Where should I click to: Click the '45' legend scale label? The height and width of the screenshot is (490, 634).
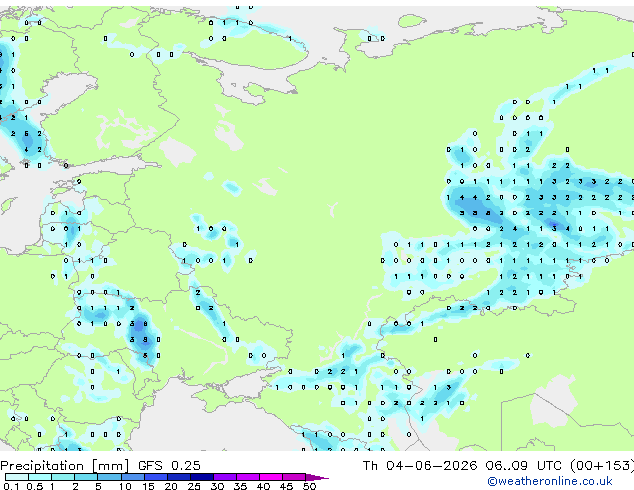click(286, 486)
